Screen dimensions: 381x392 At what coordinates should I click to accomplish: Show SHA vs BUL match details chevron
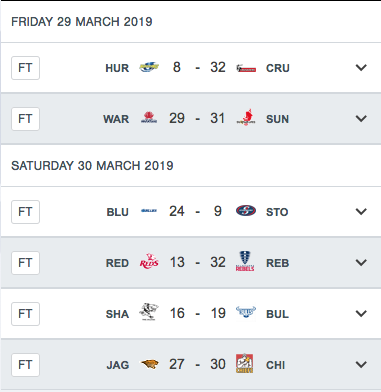pos(361,314)
